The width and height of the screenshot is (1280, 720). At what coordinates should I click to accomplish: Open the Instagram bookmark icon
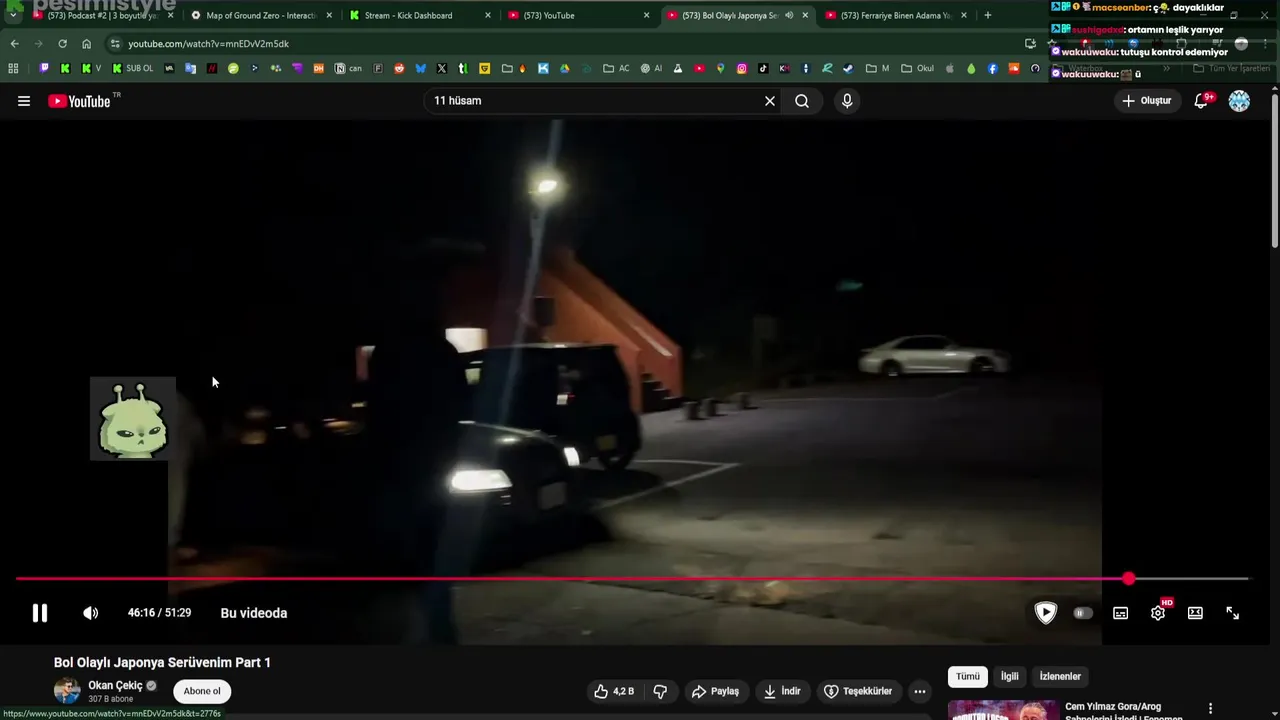[x=742, y=69]
